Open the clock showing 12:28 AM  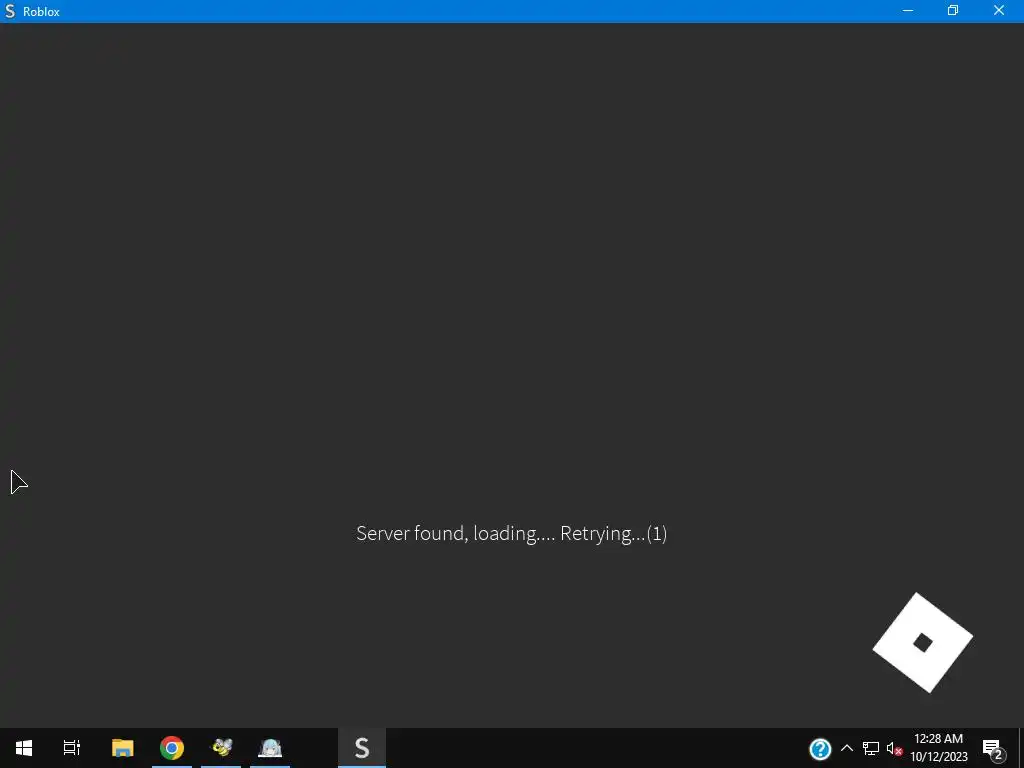[x=938, y=748]
